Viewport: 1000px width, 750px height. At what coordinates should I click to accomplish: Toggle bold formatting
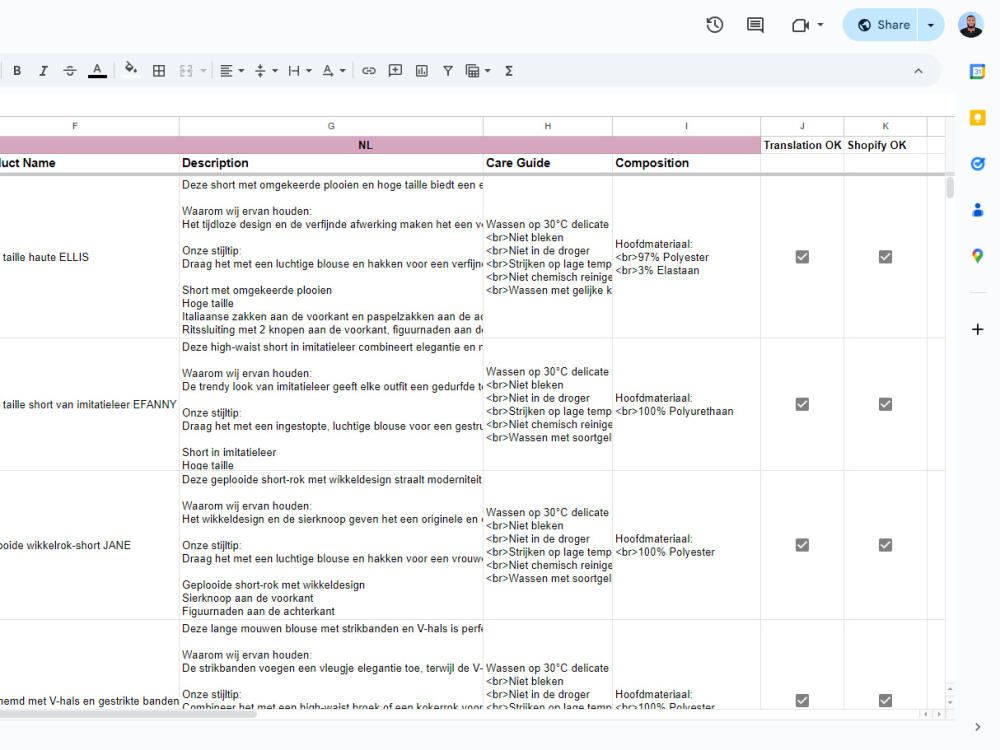click(x=17, y=71)
